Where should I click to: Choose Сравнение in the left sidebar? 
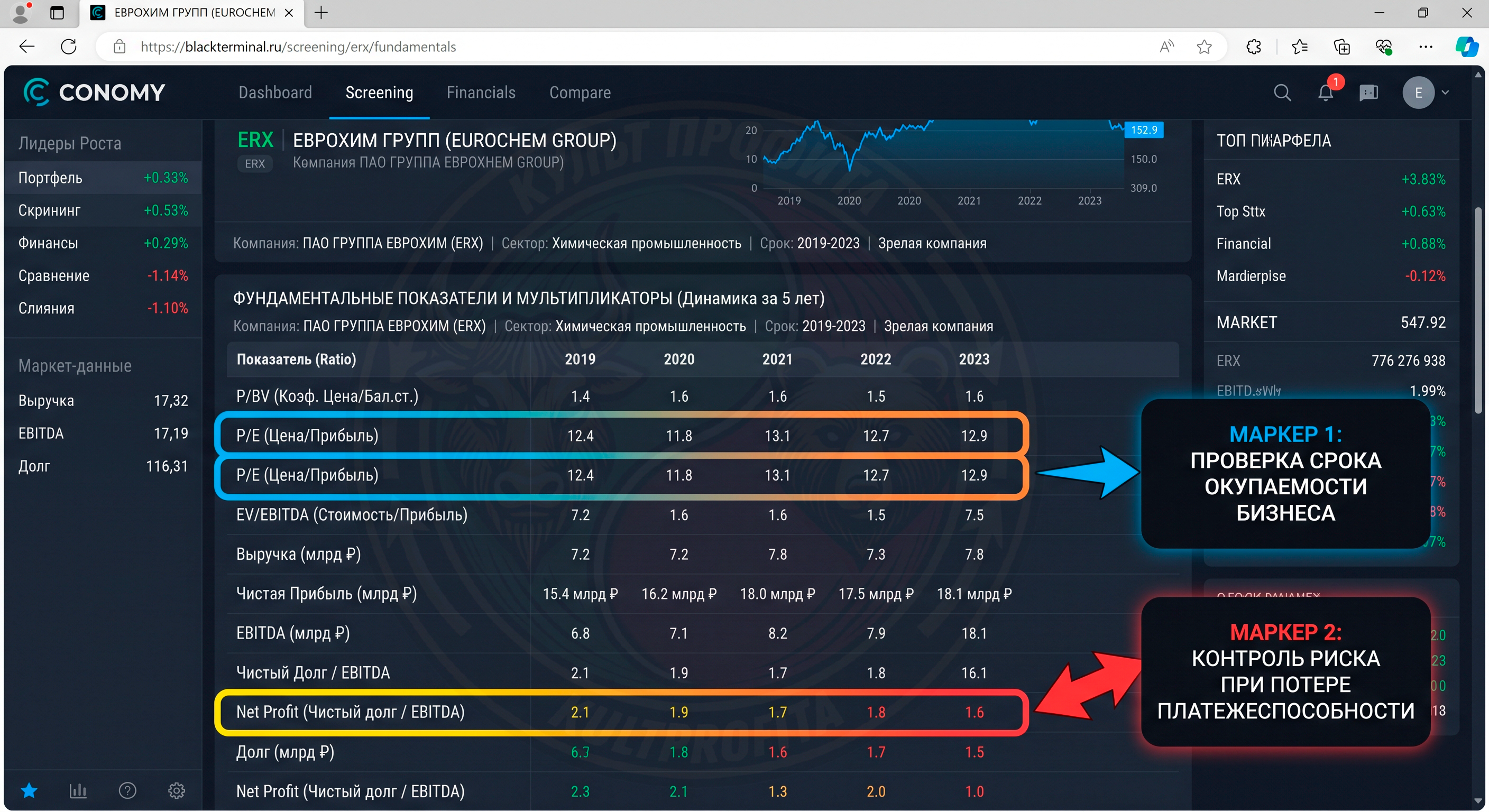[x=103, y=275]
